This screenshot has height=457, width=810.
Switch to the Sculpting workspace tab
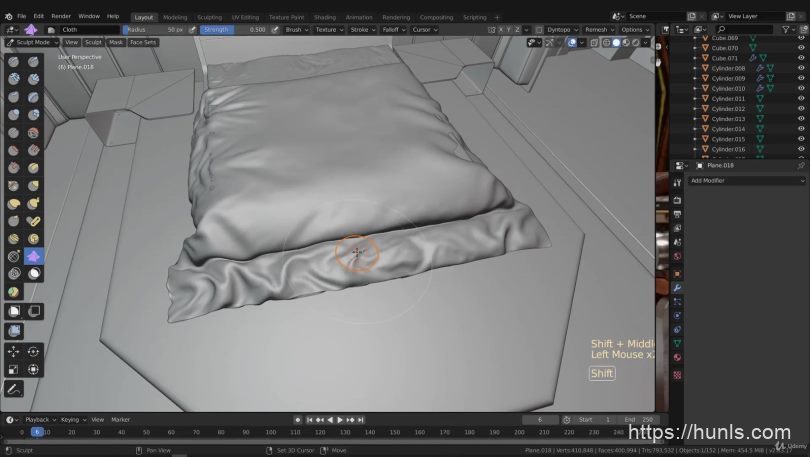(x=209, y=18)
